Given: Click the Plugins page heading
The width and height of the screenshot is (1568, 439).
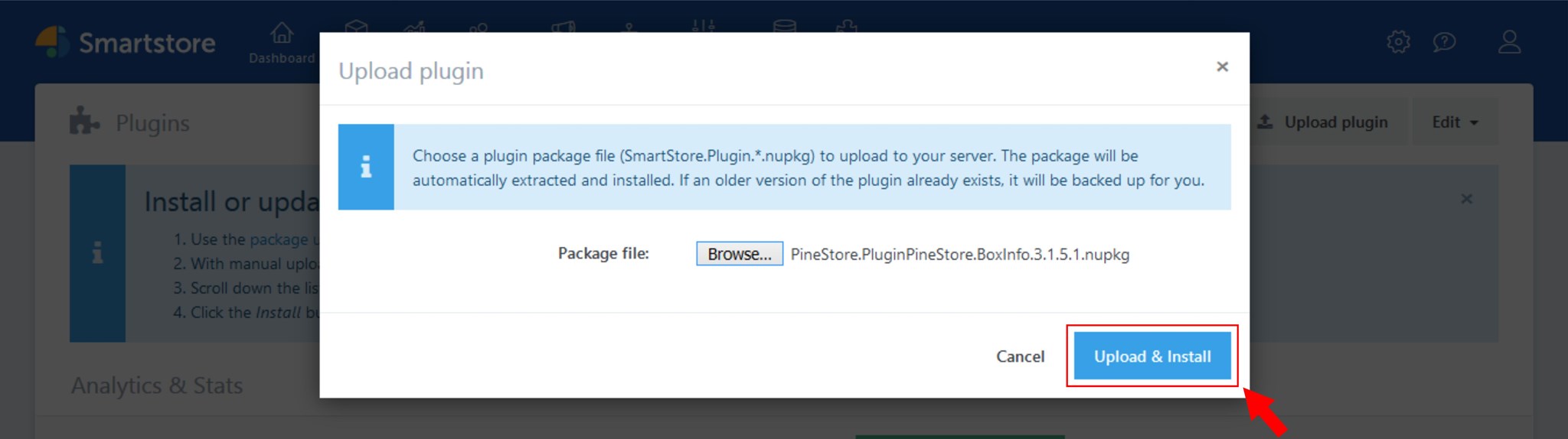Looking at the screenshot, I should (152, 123).
